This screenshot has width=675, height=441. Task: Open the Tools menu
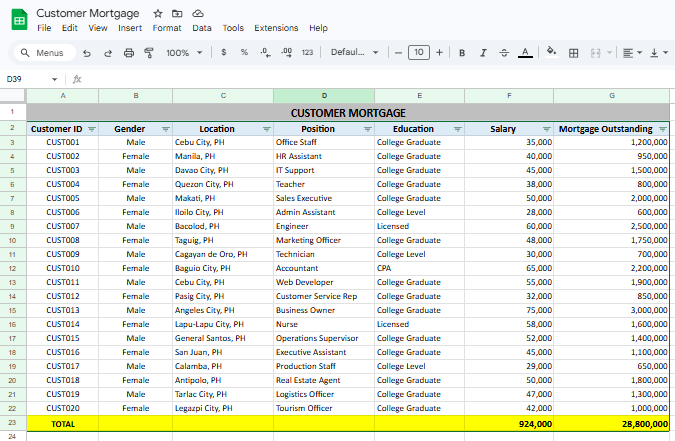point(233,28)
